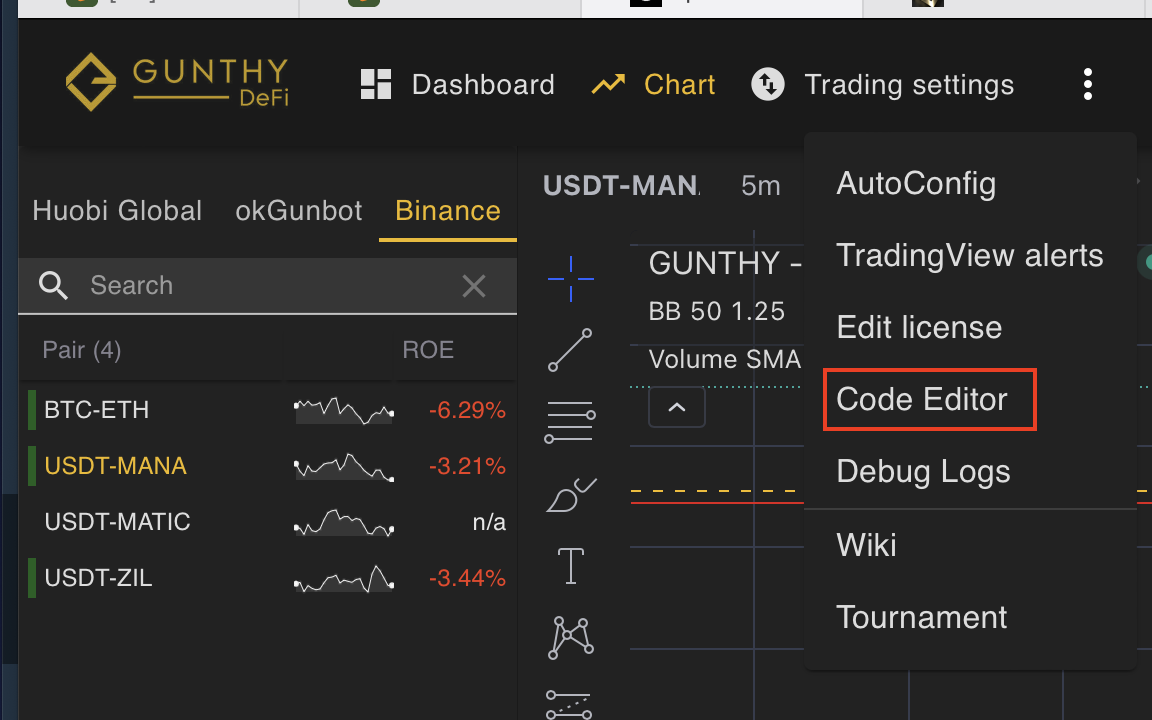This screenshot has height=720, width=1152.
Task: Open the Dashboard page
Action: [457, 84]
